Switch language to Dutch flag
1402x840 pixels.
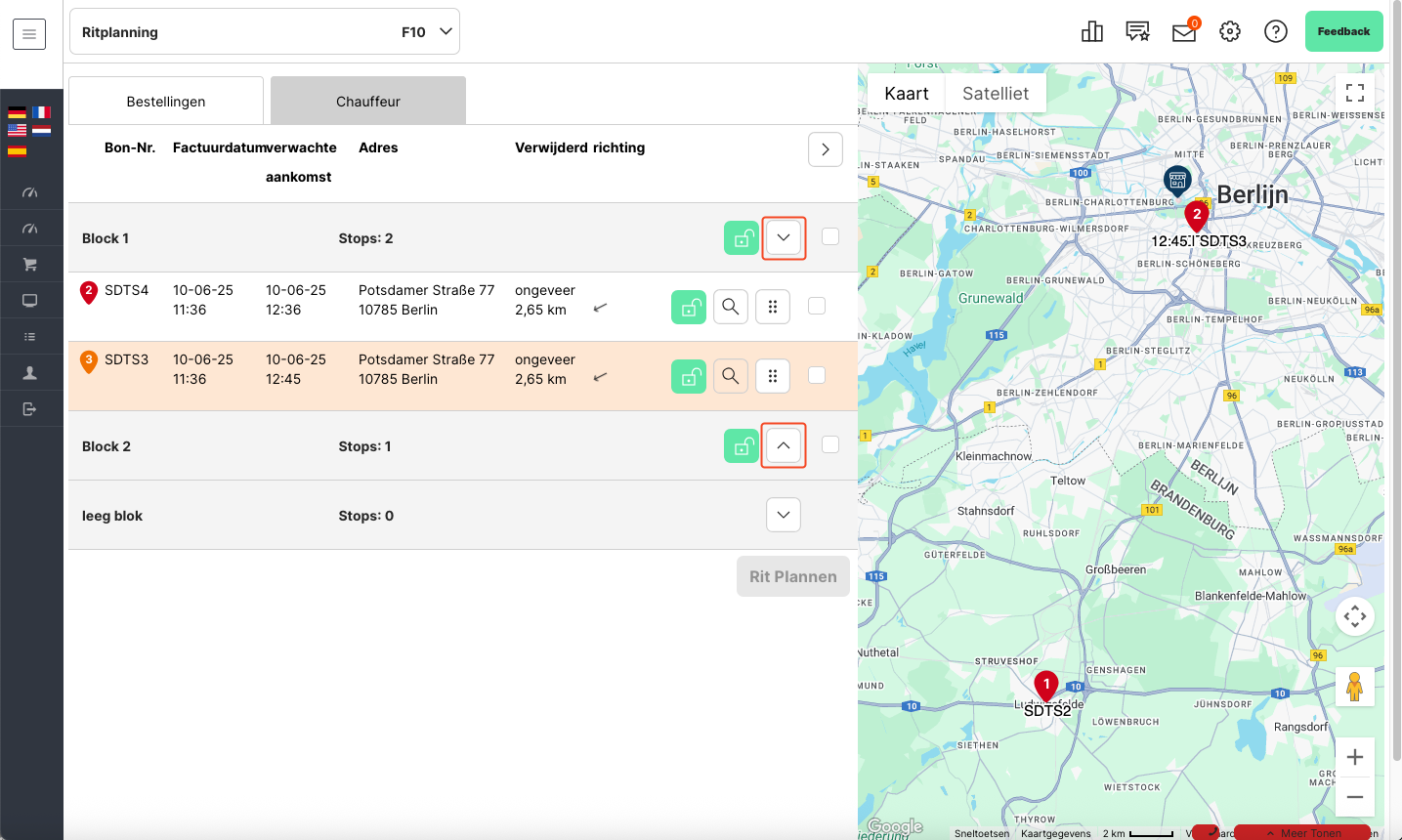coord(41,129)
